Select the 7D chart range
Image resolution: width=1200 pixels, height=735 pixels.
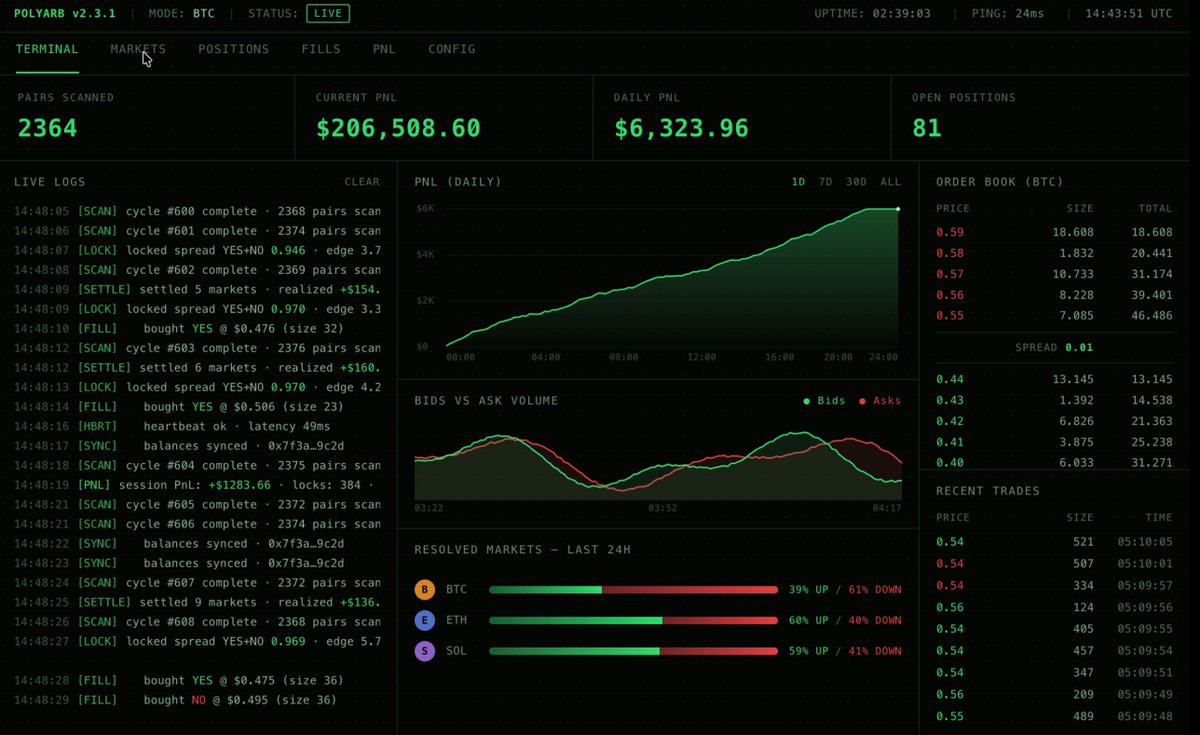pos(825,182)
